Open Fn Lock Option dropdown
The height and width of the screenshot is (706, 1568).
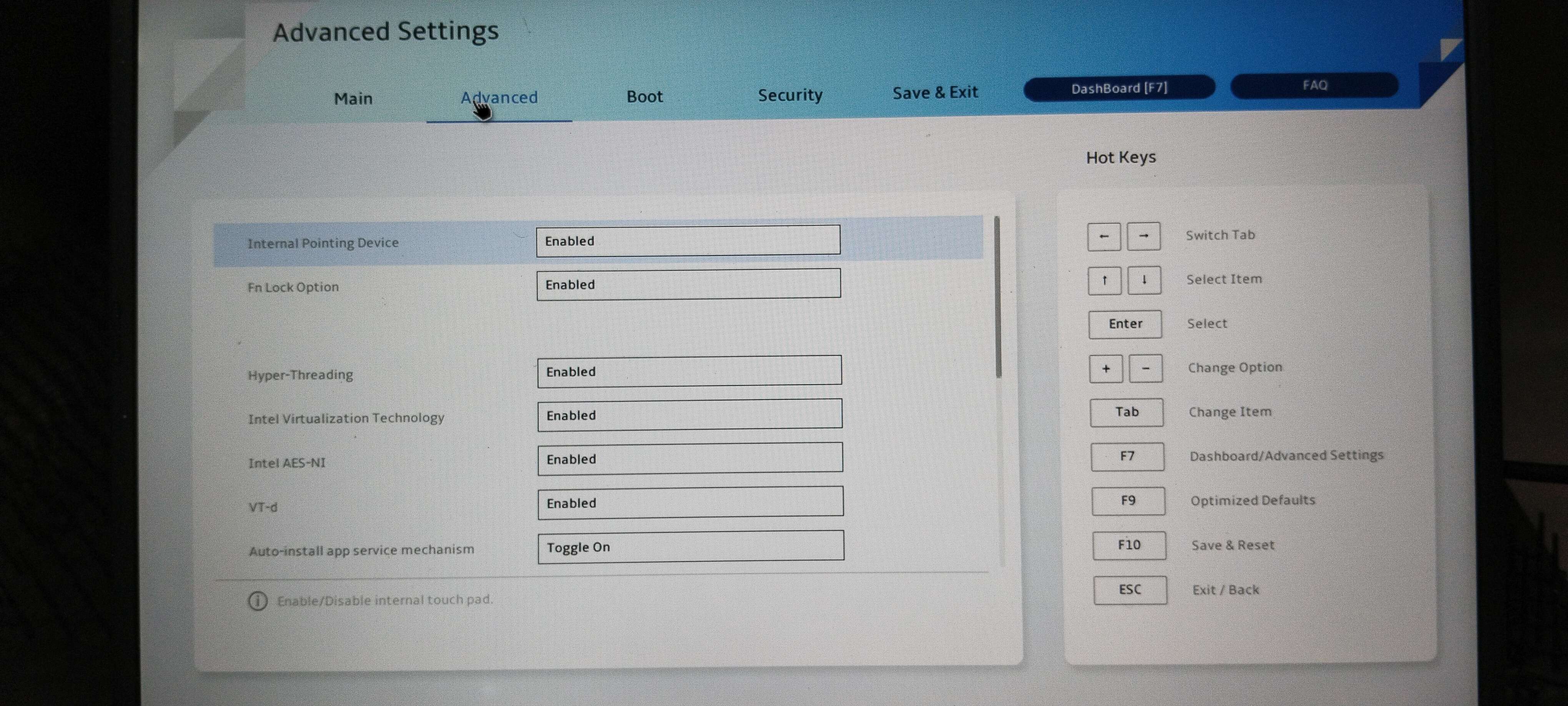(688, 285)
